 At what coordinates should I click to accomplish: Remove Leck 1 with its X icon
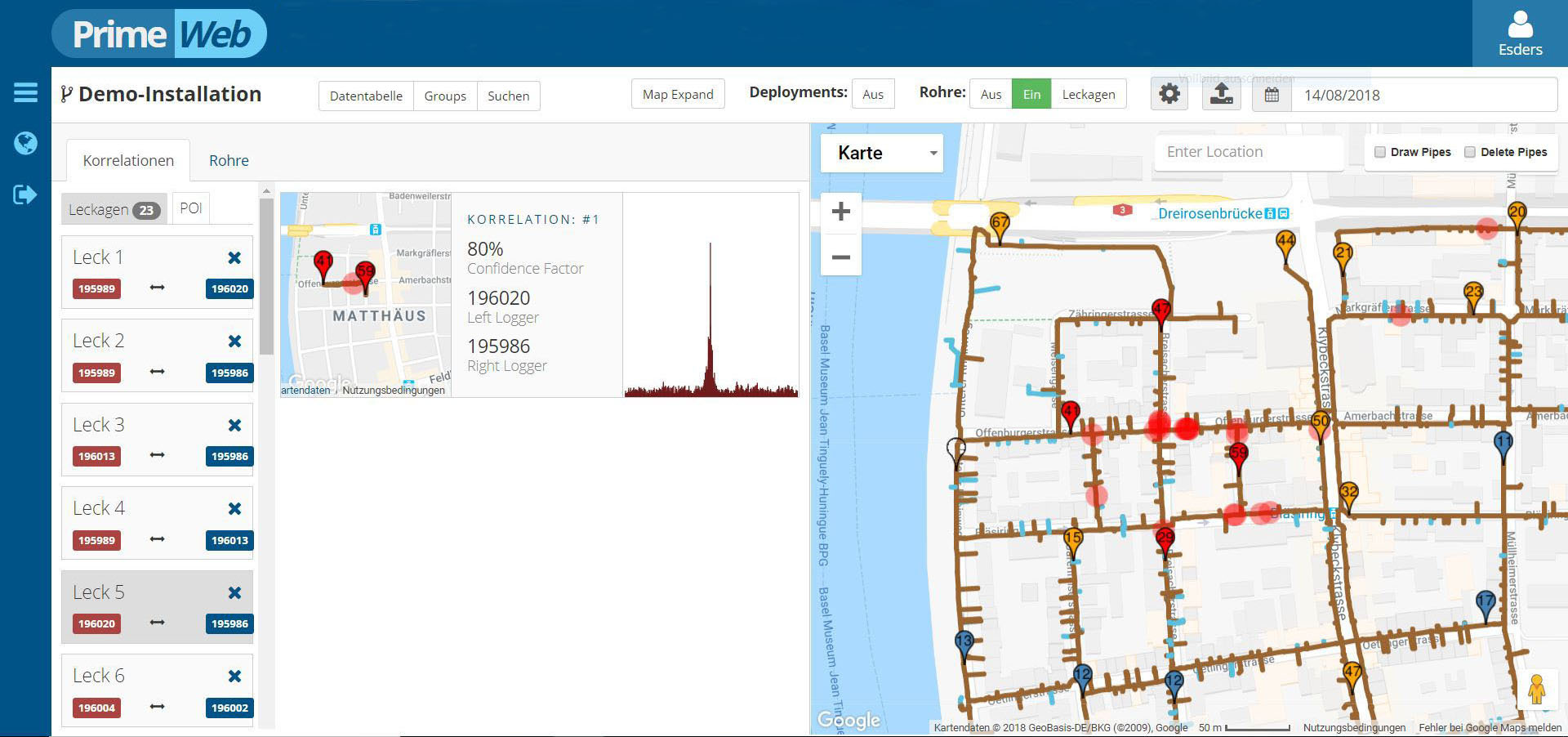[234, 258]
